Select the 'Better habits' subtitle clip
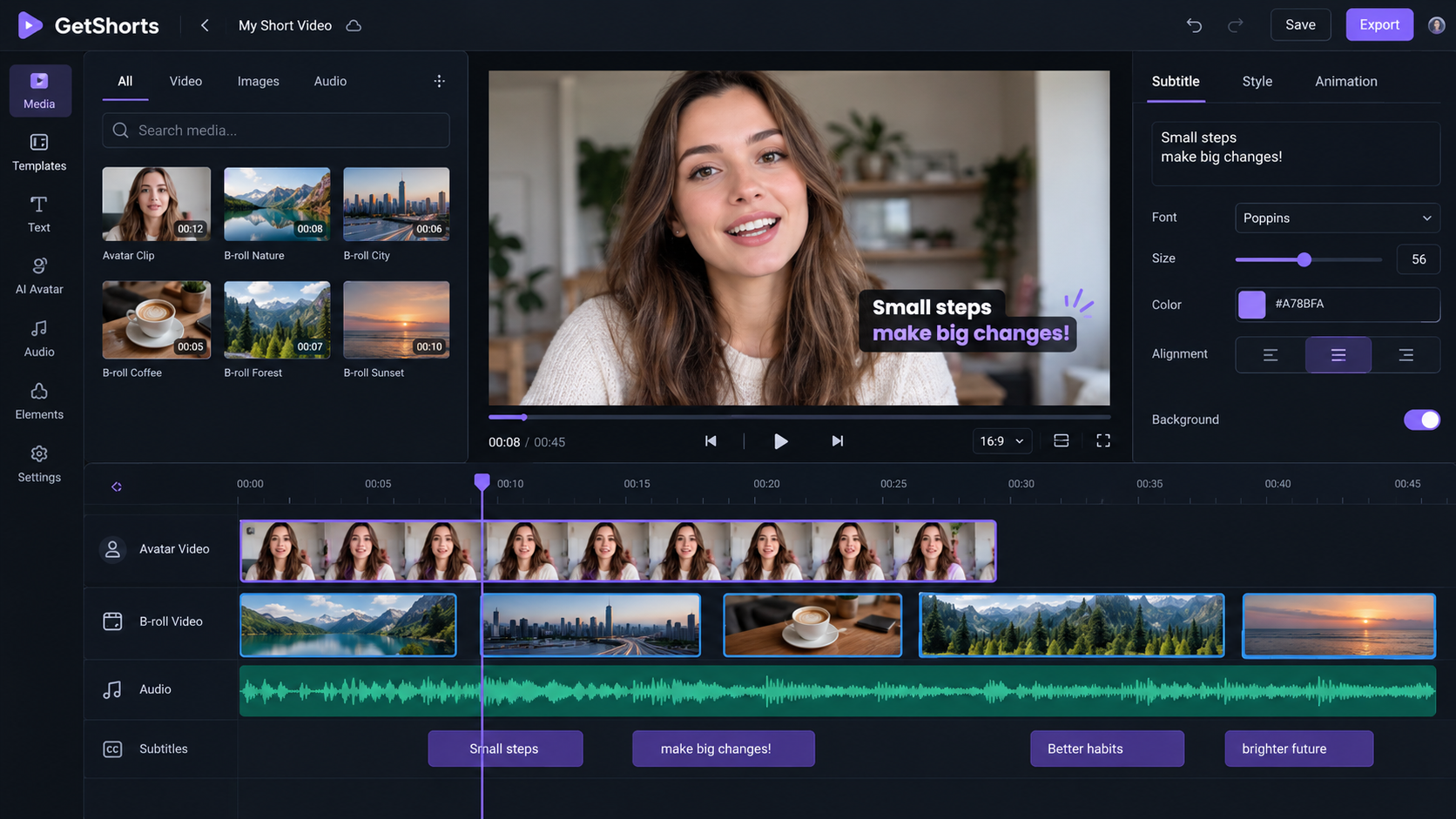Image resolution: width=1456 pixels, height=819 pixels. click(x=1107, y=749)
